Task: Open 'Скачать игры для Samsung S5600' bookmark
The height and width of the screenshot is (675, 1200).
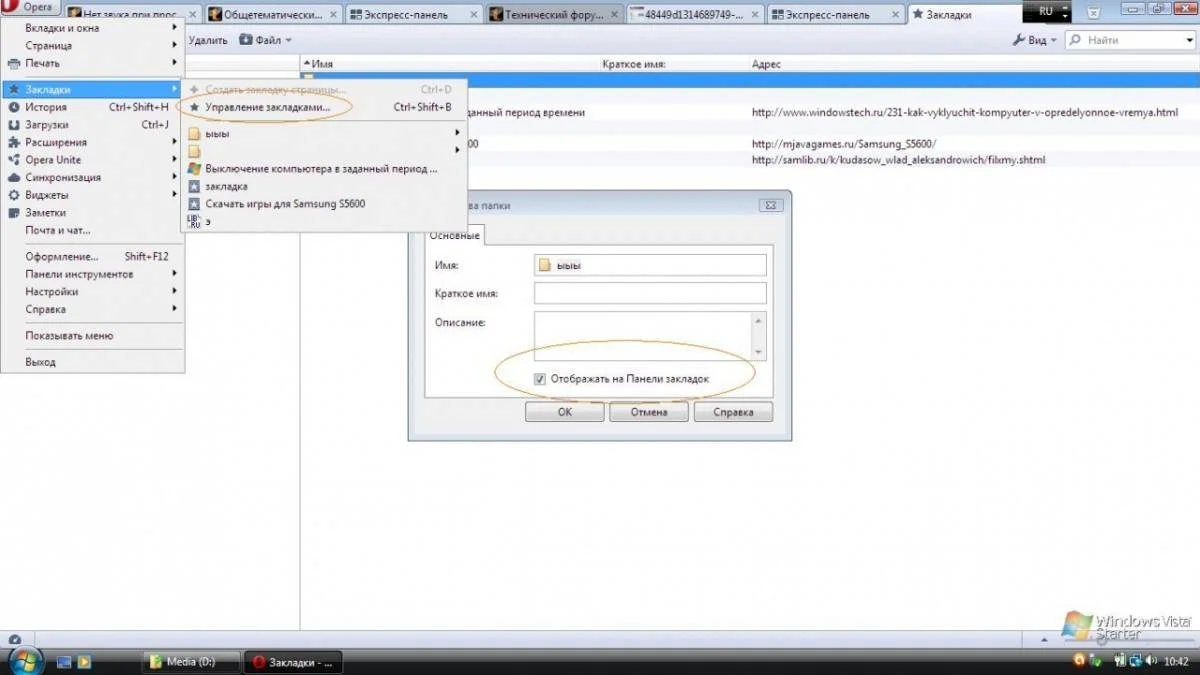Action: [323, 204]
